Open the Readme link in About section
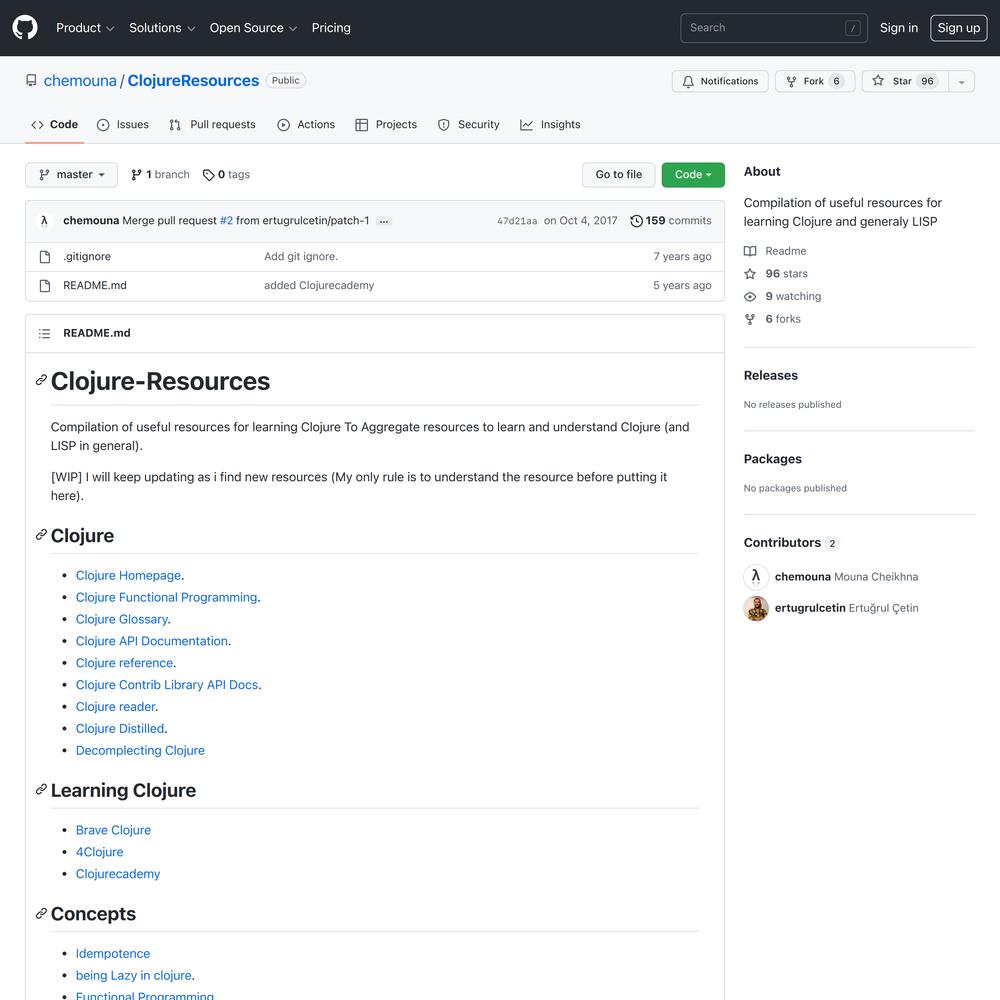 click(776, 251)
